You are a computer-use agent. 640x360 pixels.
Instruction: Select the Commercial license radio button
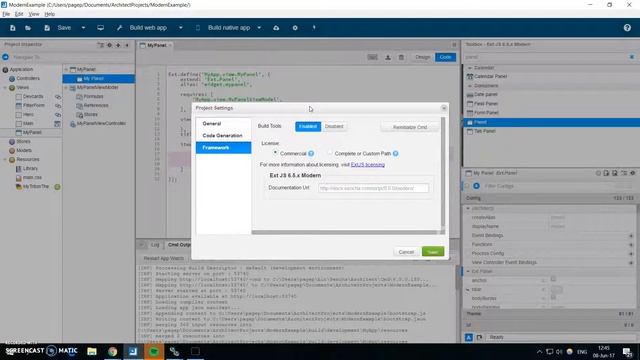pos(276,153)
